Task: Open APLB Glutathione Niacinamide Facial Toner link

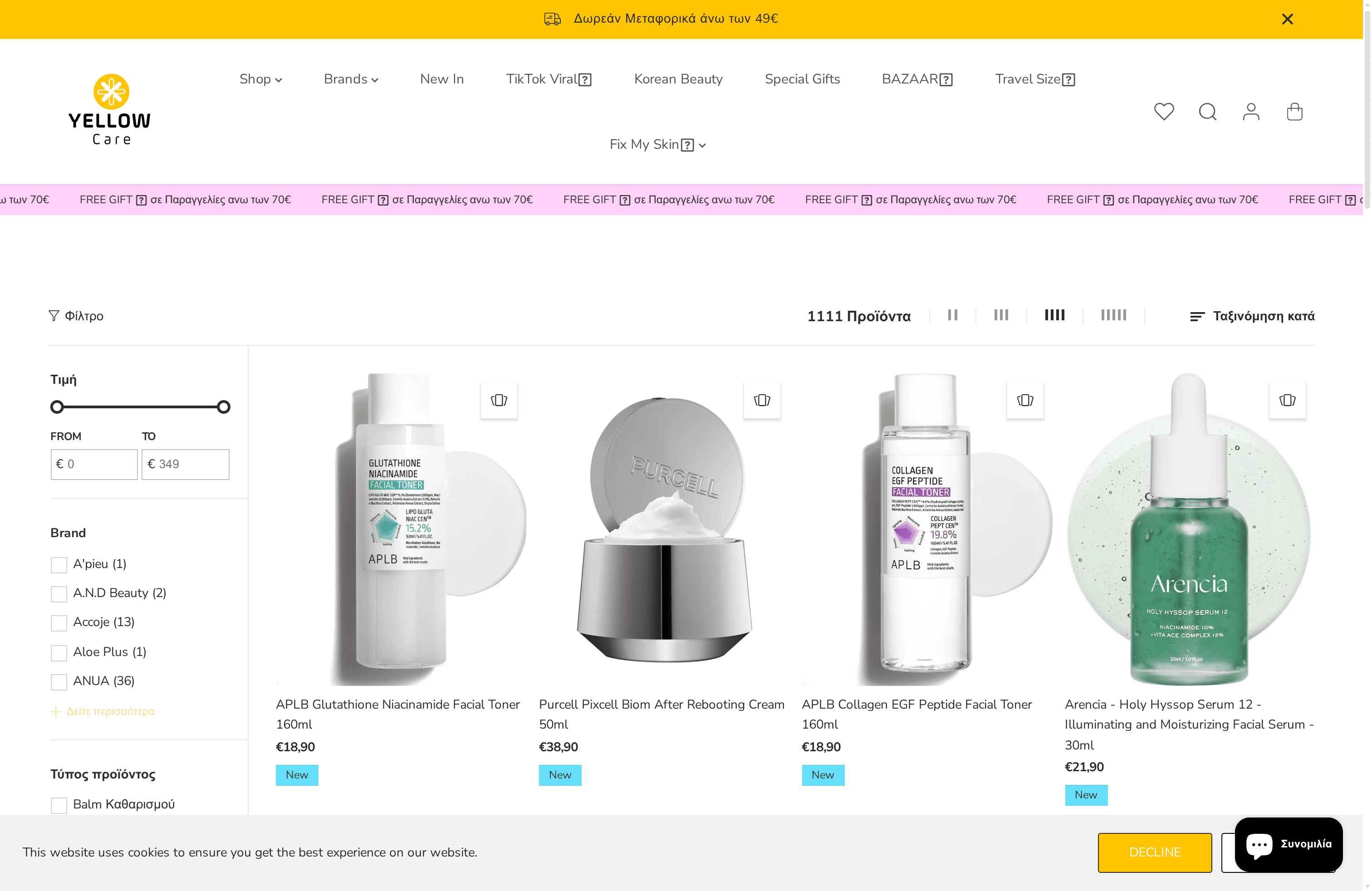Action: click(398, 714)
